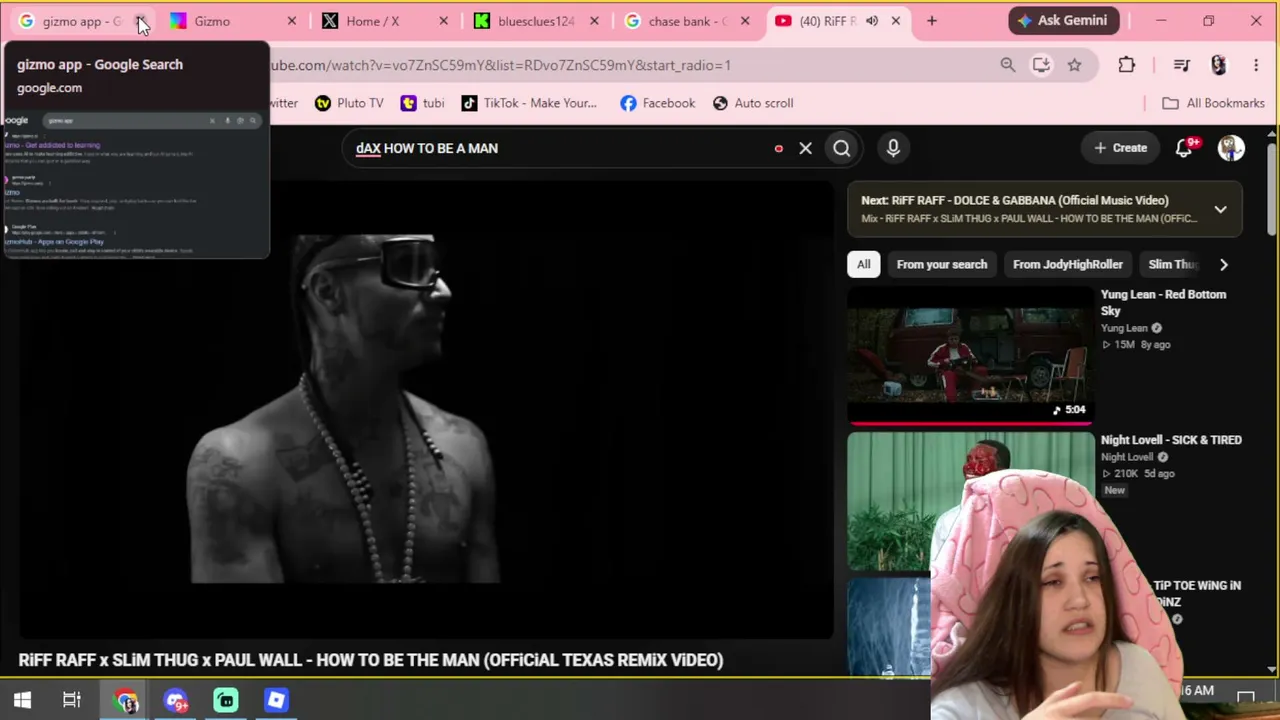Open the TikTok - Make Your bookmark
This screenshot has height=720, width=1280.
pyautogui.click(x=529, y=103)
